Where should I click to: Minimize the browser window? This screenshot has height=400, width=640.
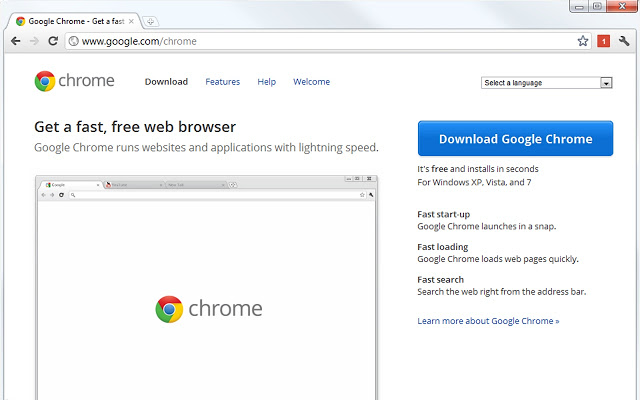tap(579, 6)
